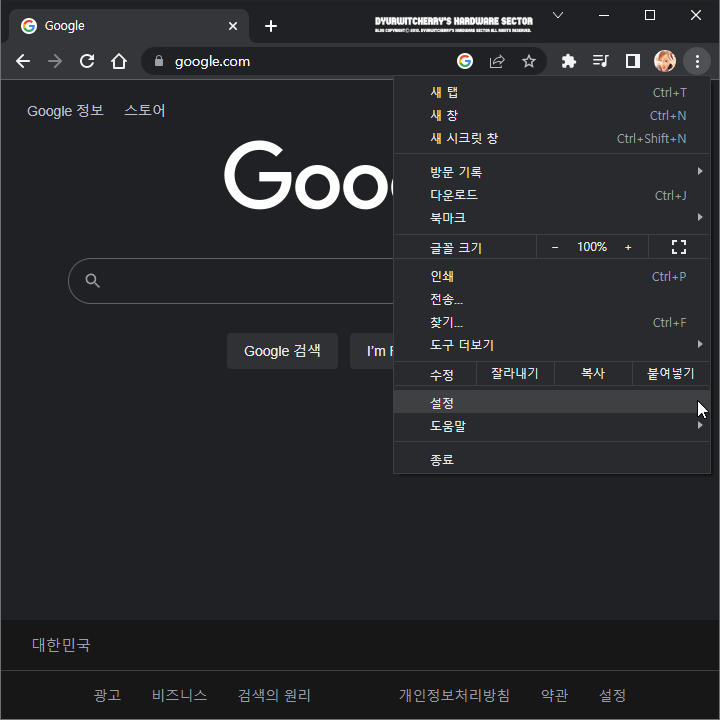
Task: Click 복사 in the edit row
Action: 593,373
